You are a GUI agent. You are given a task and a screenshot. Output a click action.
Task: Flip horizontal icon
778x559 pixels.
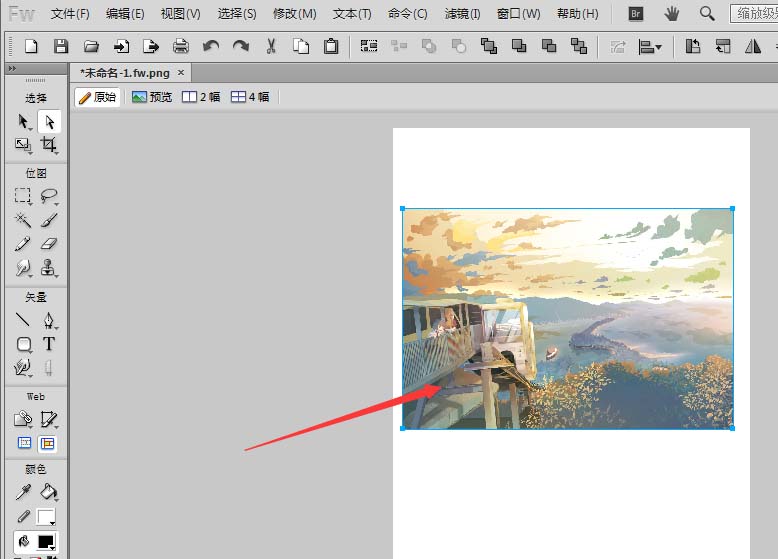[753, 46]
